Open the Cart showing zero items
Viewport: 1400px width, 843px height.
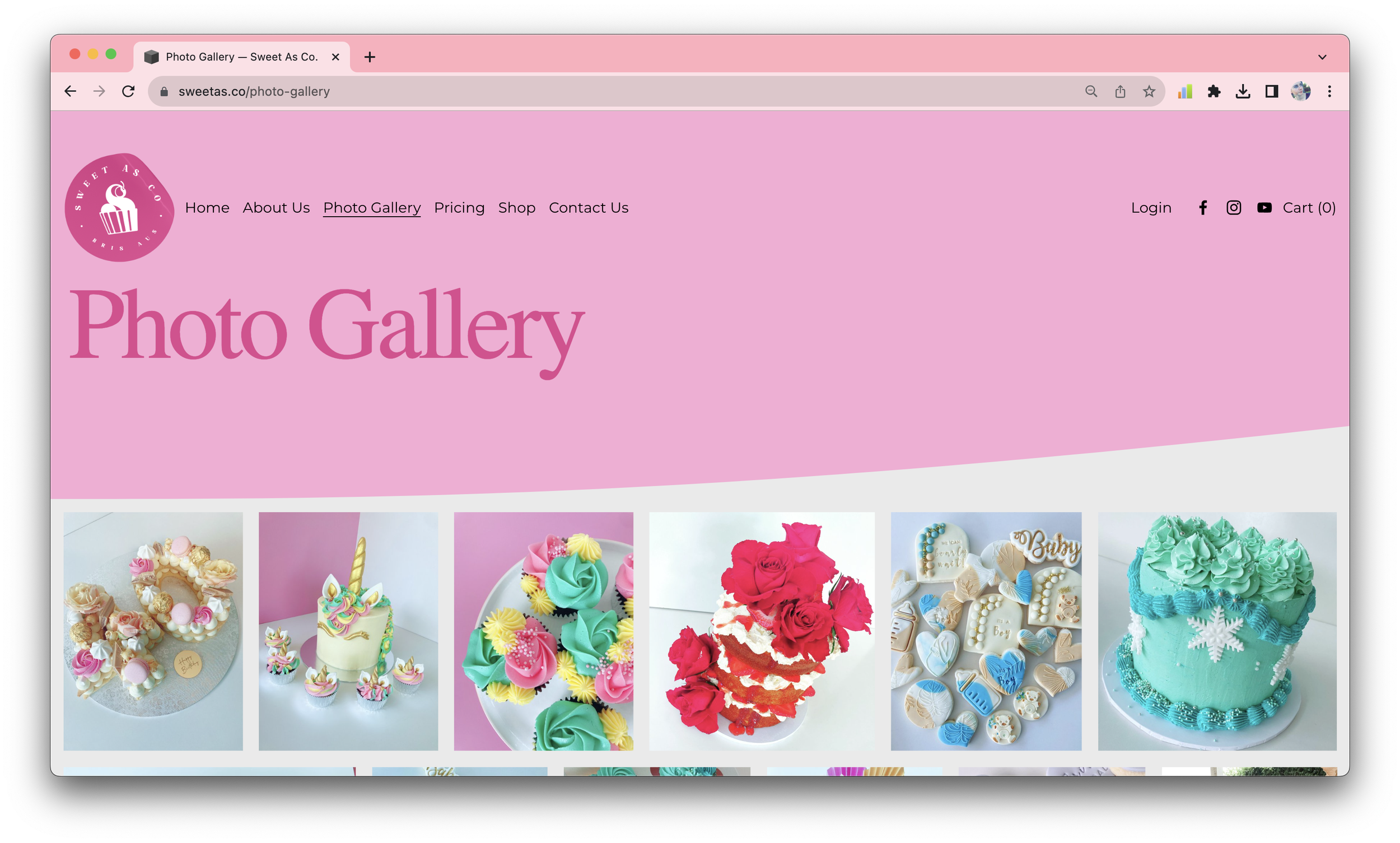click(x=1309, y=207)
